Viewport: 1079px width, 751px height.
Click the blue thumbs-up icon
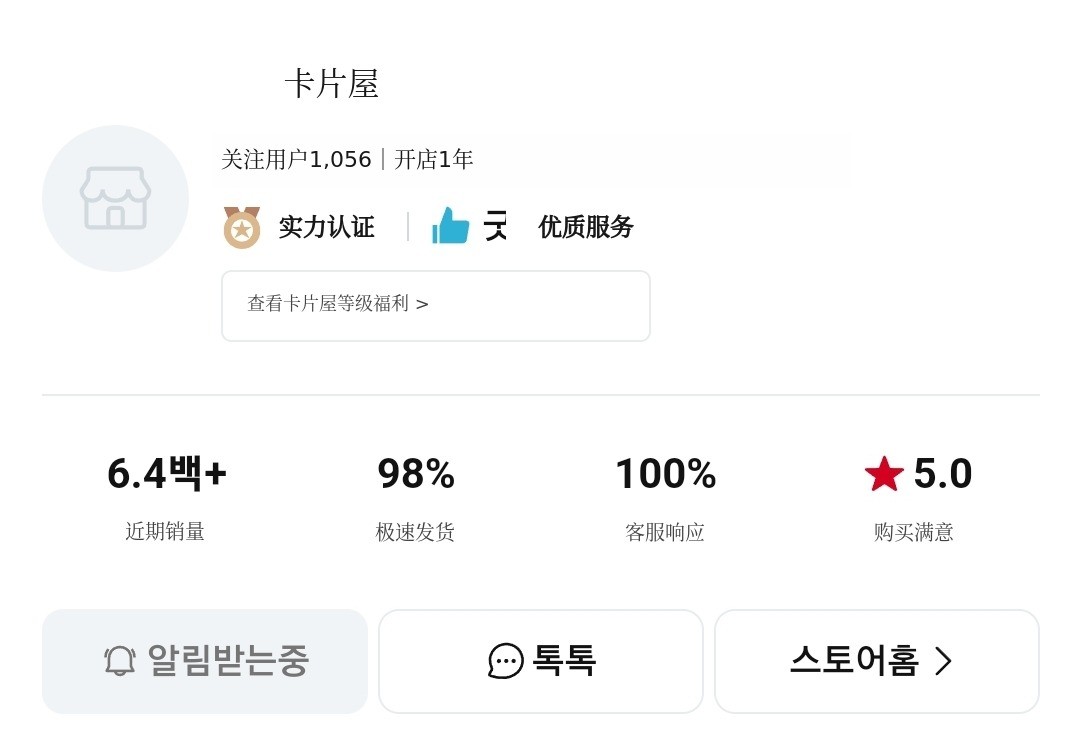pos(450,226)
